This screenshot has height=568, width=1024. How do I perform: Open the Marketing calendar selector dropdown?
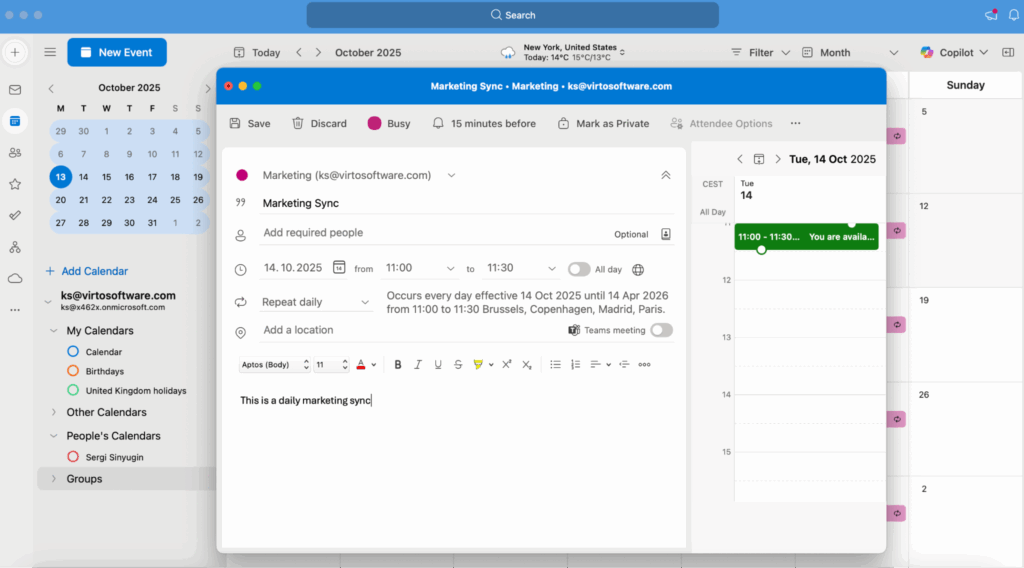[451, 175]
